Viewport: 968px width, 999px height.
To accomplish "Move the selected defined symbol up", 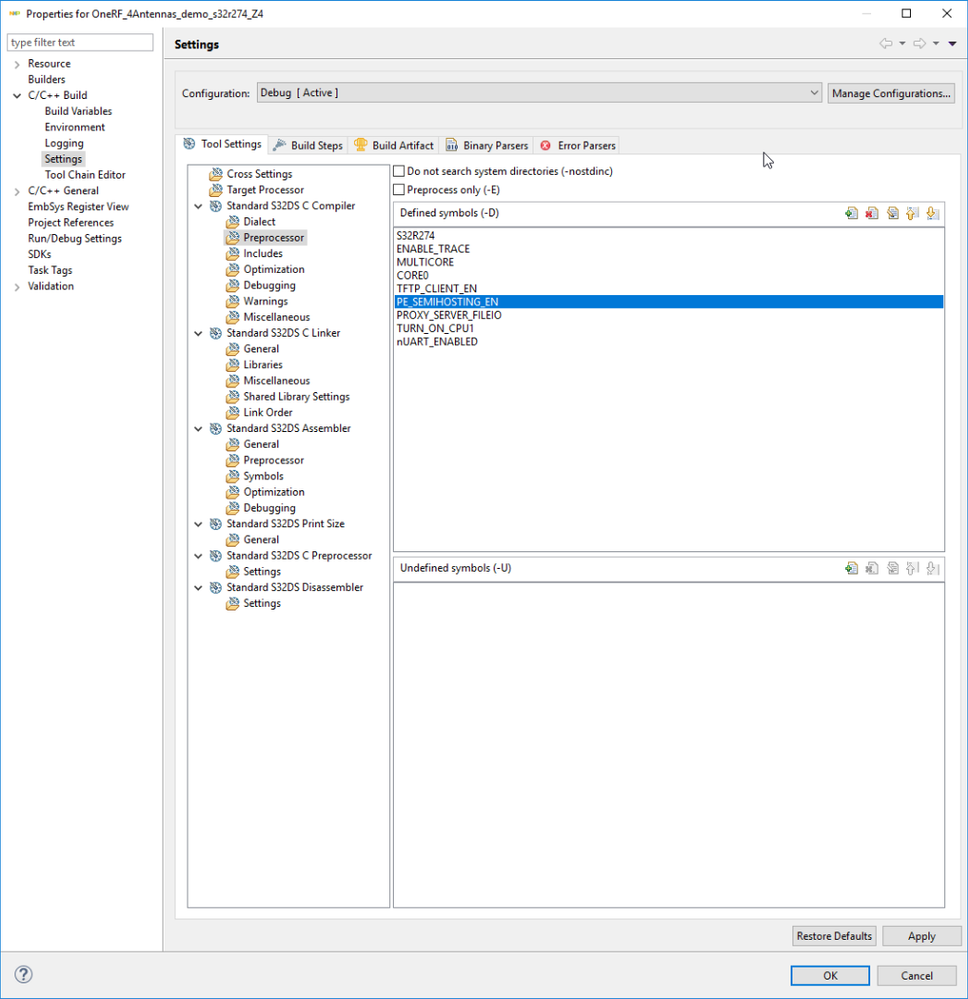I will coord(913,213).
